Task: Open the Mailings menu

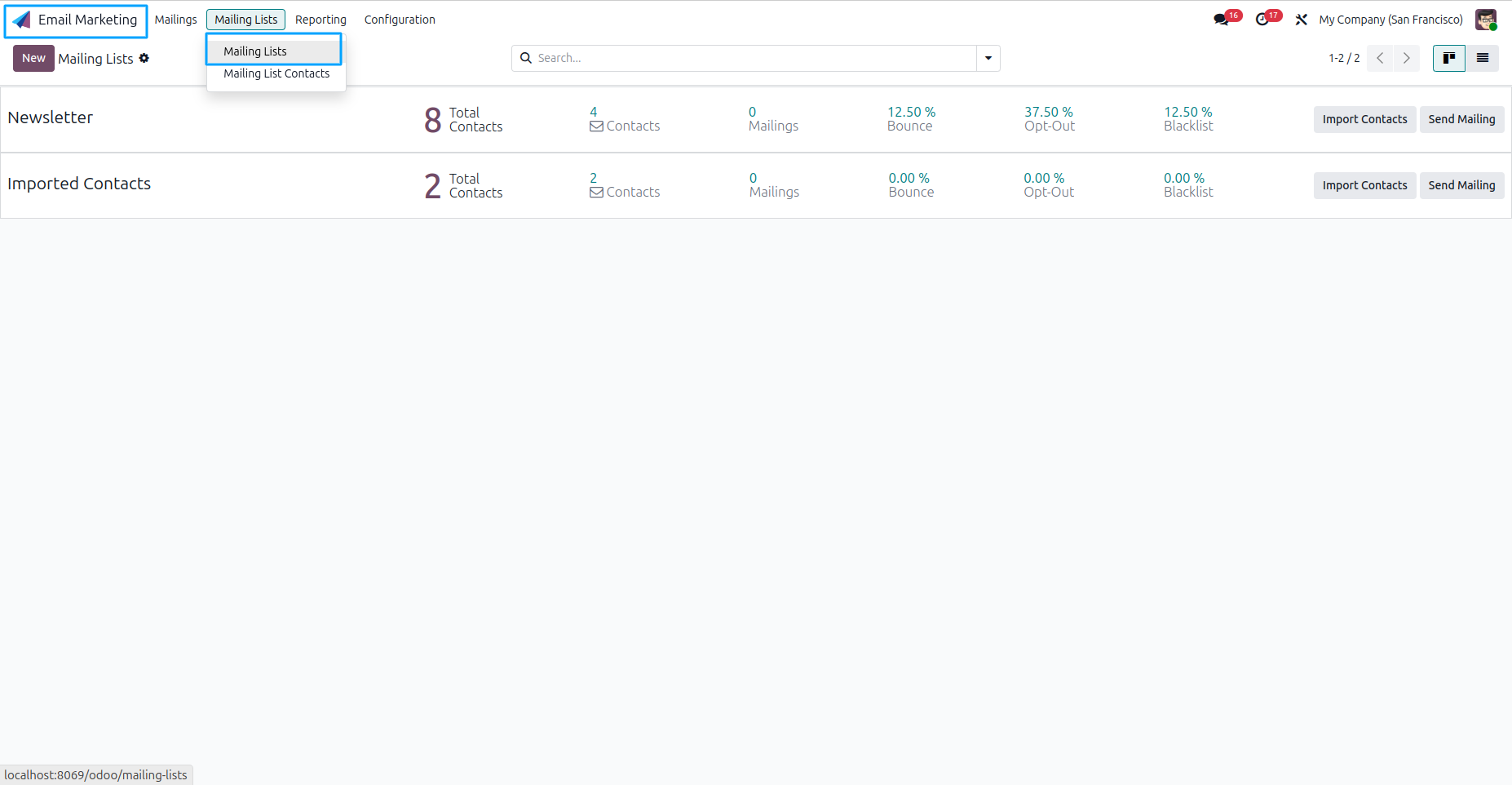Action: click(x=176, y=20)
